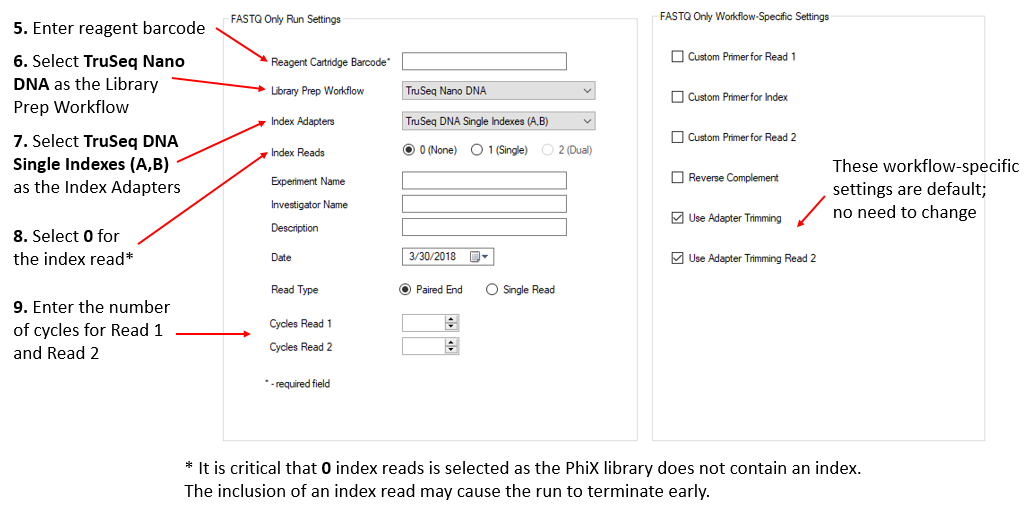Increase Cycles Read 2 value
This screenshot has width=1029, height=510.
pyautogui.click(x=452, y=342)
